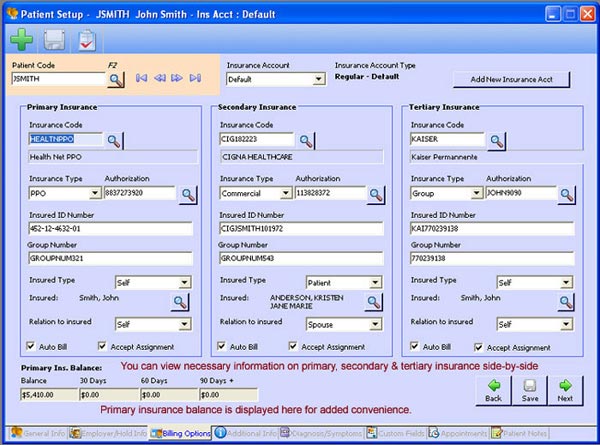
Task: Search Tertiary insured Smith, John magnifier
Action: (x=567, y=300)
